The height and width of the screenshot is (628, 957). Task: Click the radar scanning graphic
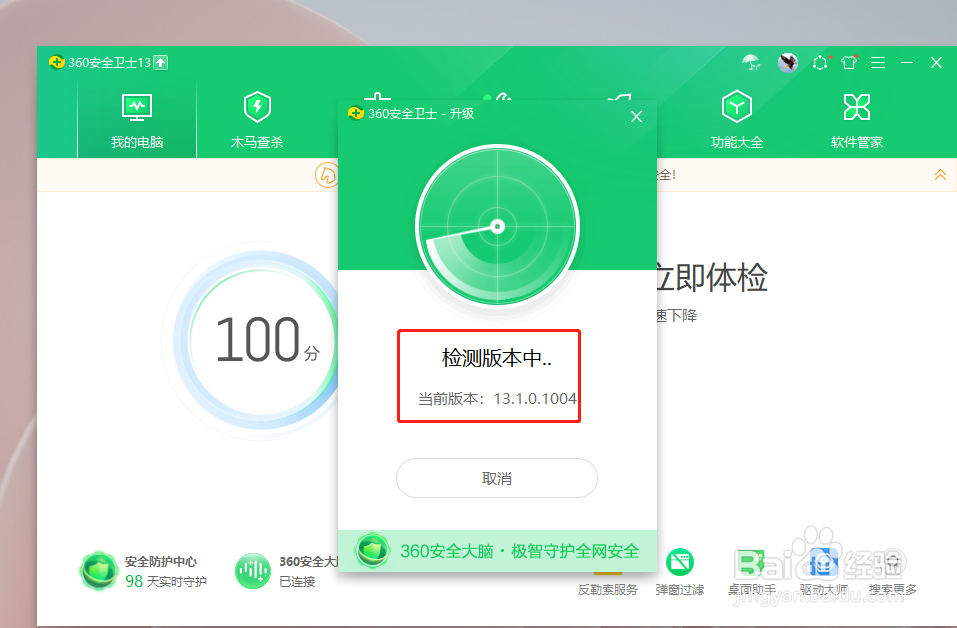tap(497, 226)
